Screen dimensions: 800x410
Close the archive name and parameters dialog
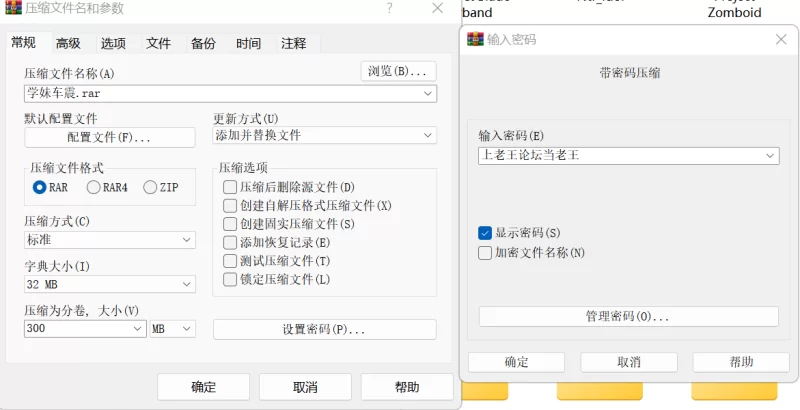(437, 8)
